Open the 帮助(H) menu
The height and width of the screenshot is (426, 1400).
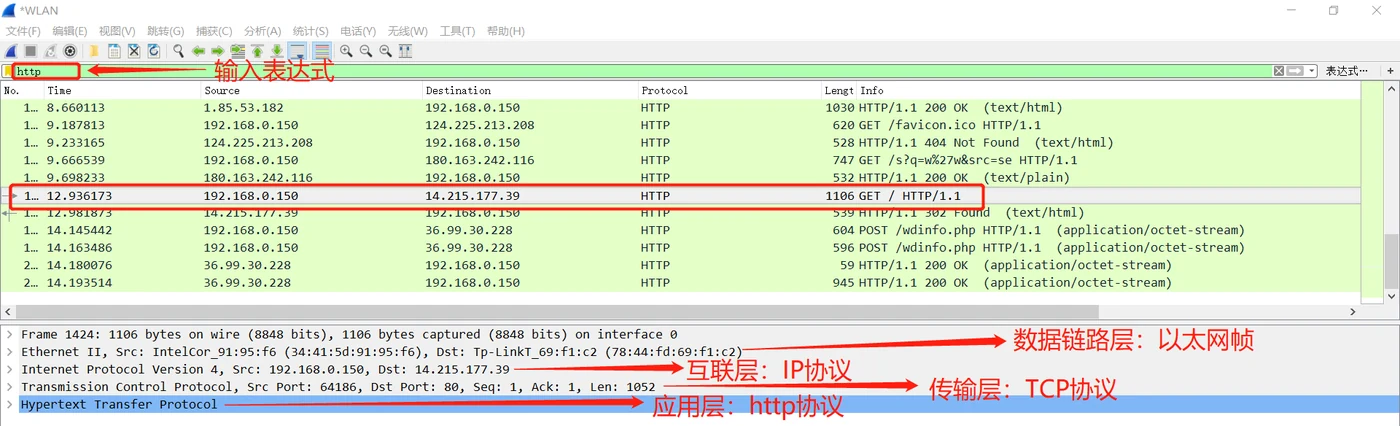point(505,31)
